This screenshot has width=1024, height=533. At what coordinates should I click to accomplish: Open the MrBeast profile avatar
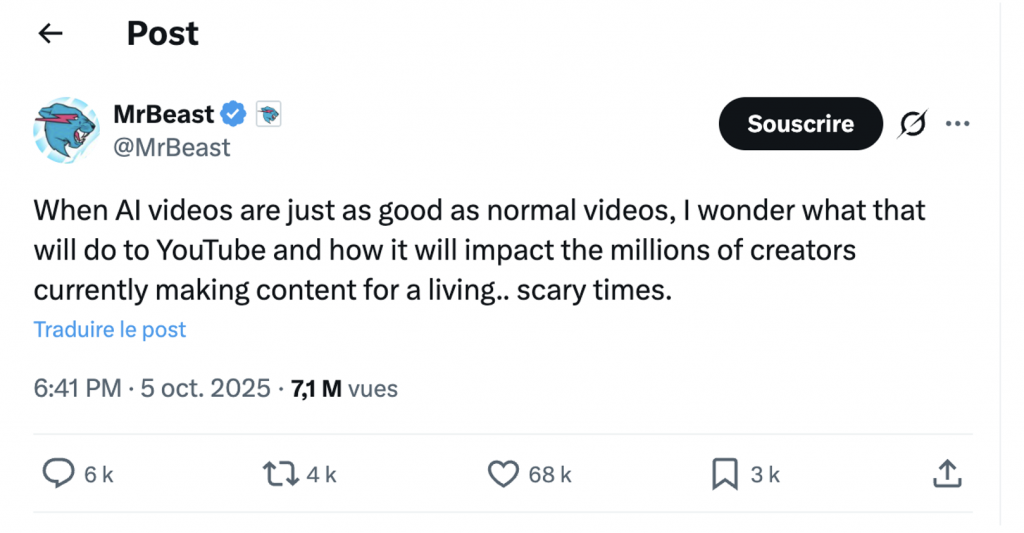click(x=66, y=131)
